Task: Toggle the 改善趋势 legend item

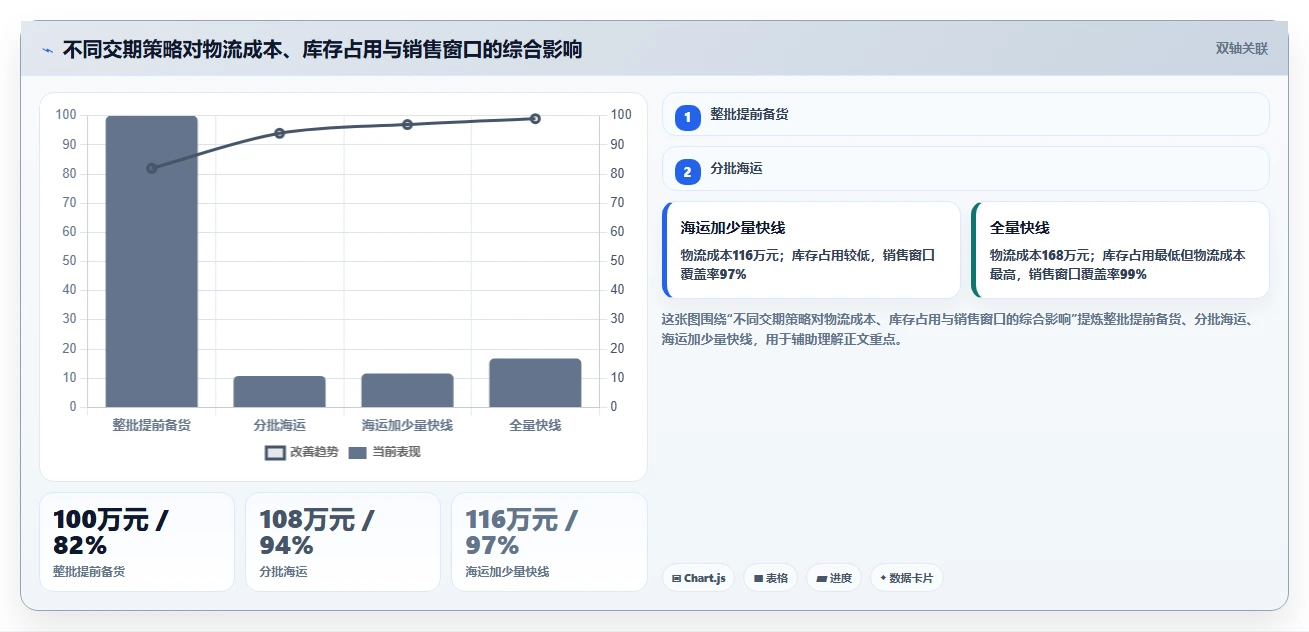Action: [x=301, y=452]
